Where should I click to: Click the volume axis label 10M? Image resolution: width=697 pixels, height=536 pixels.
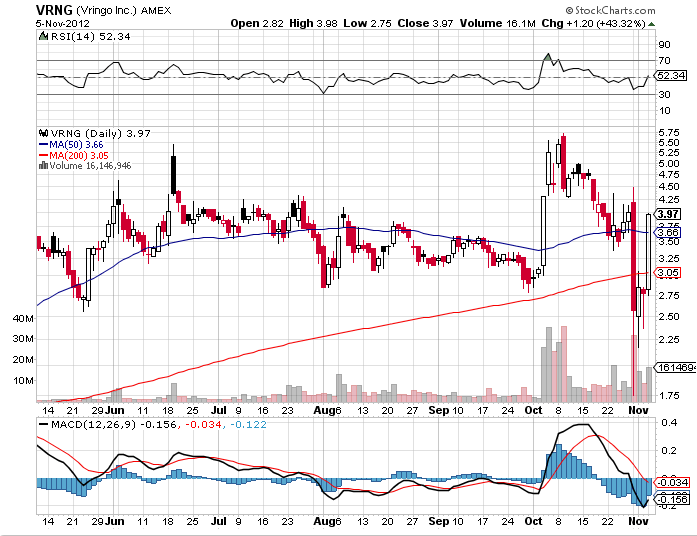(x=23, y=380)
